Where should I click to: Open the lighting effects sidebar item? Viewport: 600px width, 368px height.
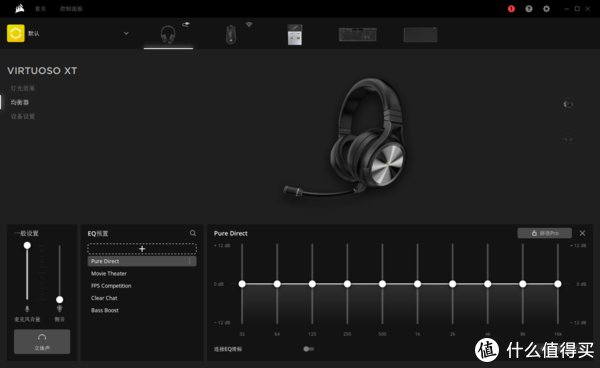click(x=23, y=88)
